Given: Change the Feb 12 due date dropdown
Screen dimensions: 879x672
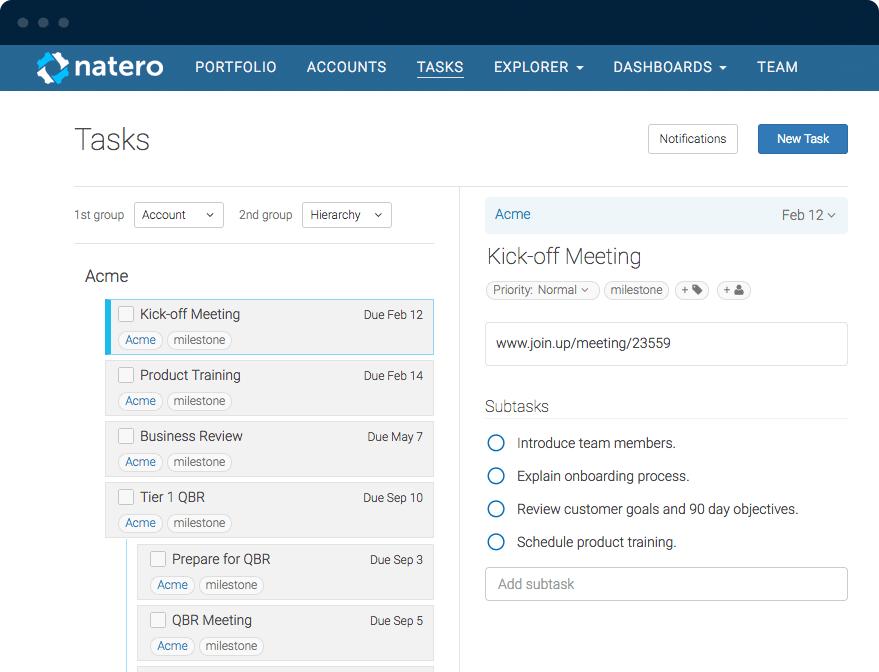Looking at the screenshot, I should coord(808,215).
